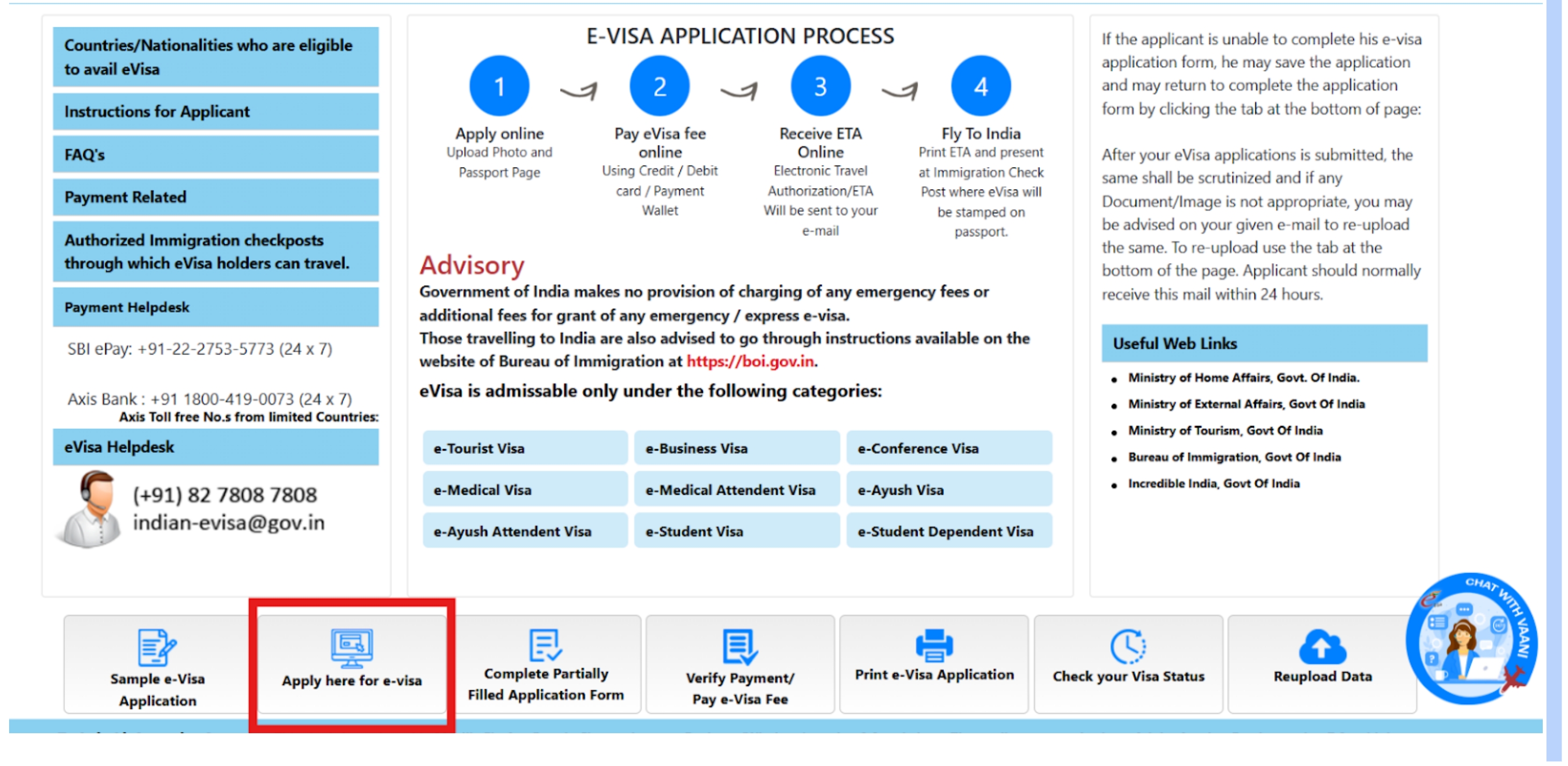Click the step 1 Apply online circle
Image resolution: width=1568 pixels, height=766 pixels.
tap(499, 86)
